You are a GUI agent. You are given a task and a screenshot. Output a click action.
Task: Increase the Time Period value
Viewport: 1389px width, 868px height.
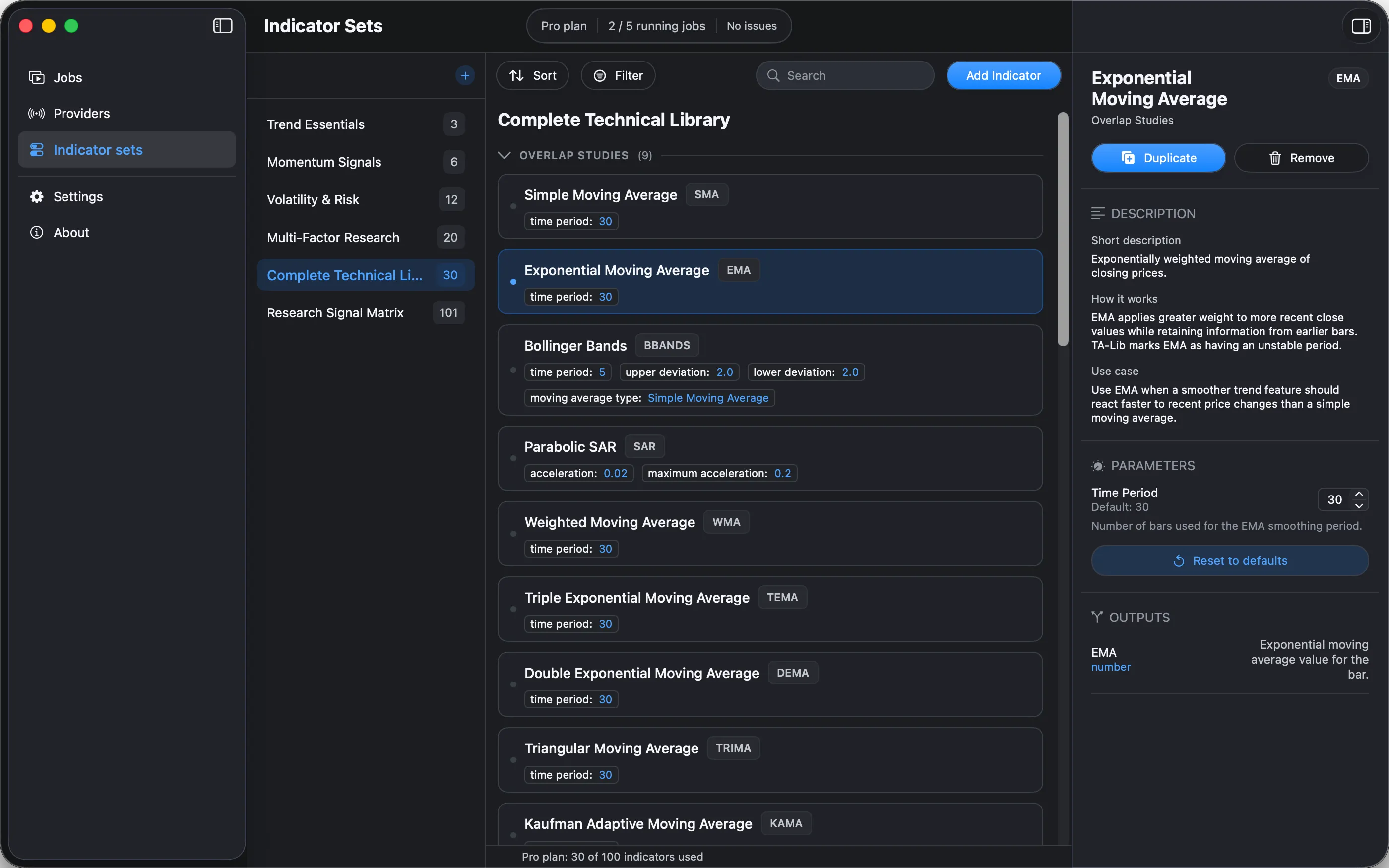tap(1359, 494)
